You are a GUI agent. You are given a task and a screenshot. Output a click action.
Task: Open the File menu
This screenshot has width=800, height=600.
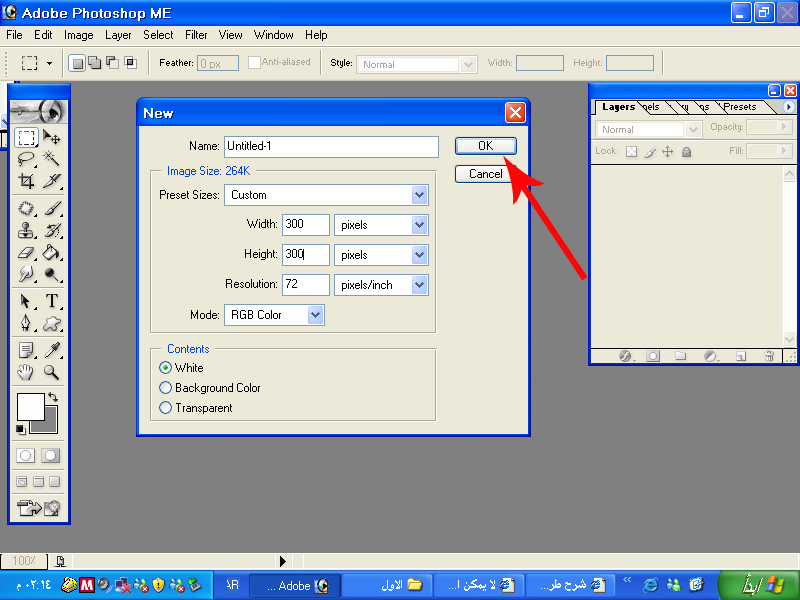click(14, 35)
